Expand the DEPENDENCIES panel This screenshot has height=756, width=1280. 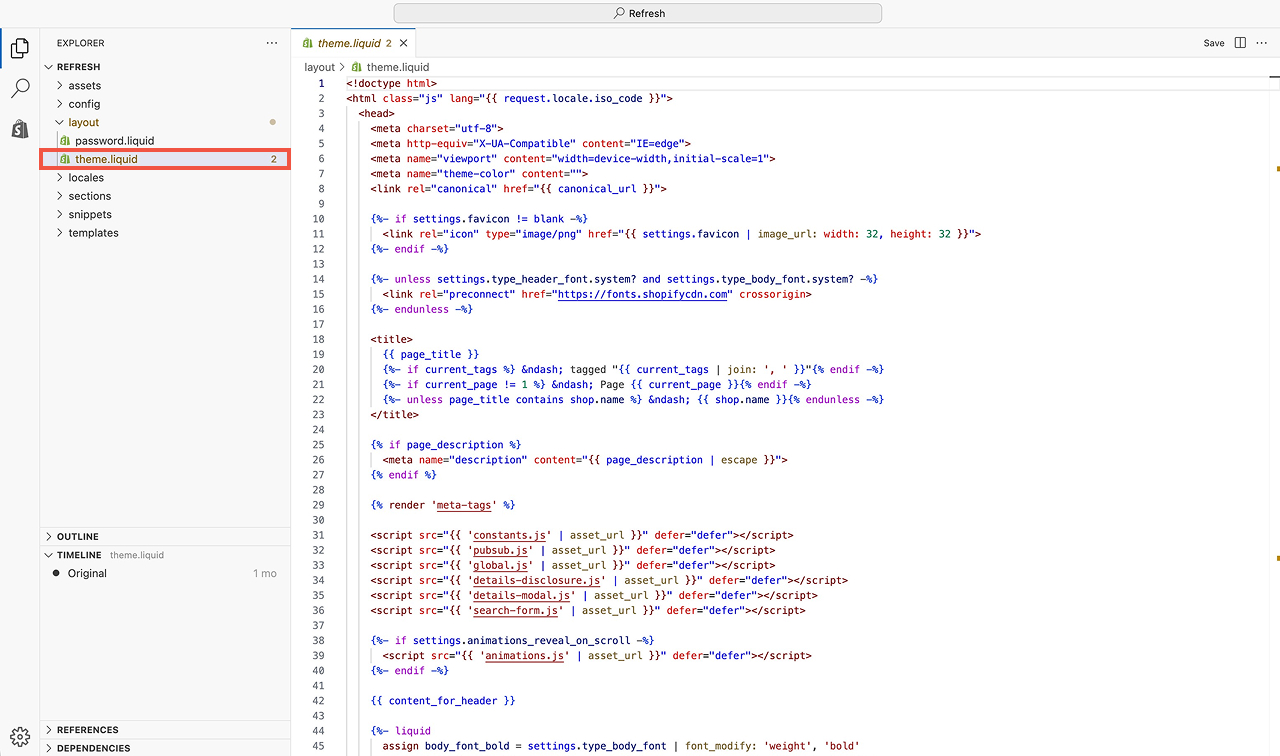coord(165,748)
